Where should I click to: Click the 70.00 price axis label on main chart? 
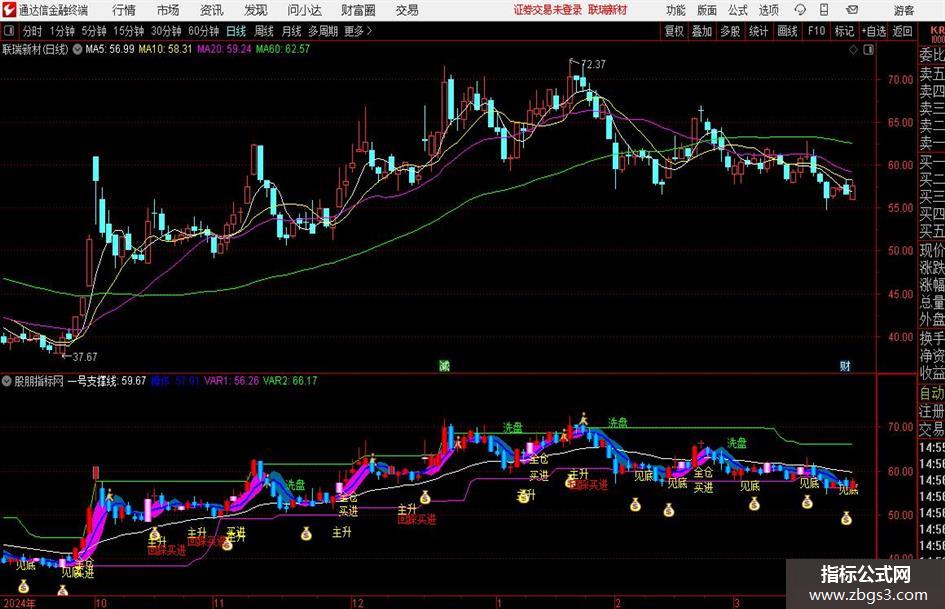(900, 79)
